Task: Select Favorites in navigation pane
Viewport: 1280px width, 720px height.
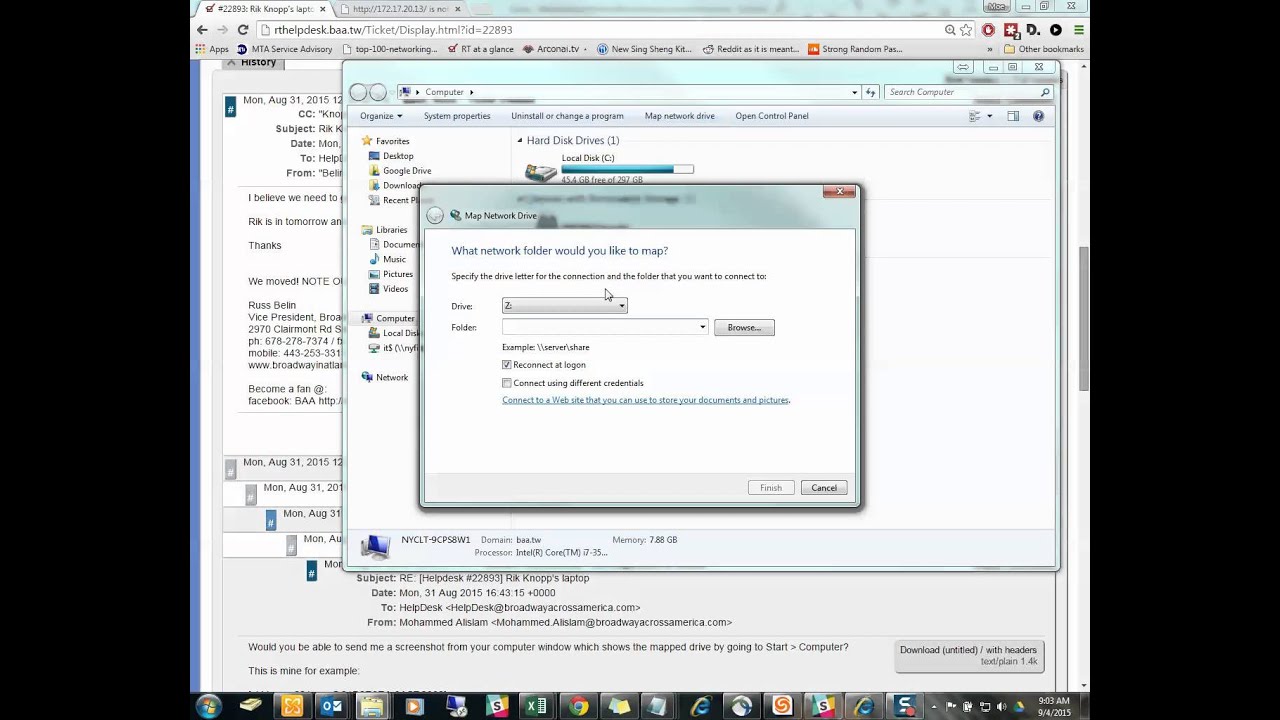Action: (x=386, y=141)
